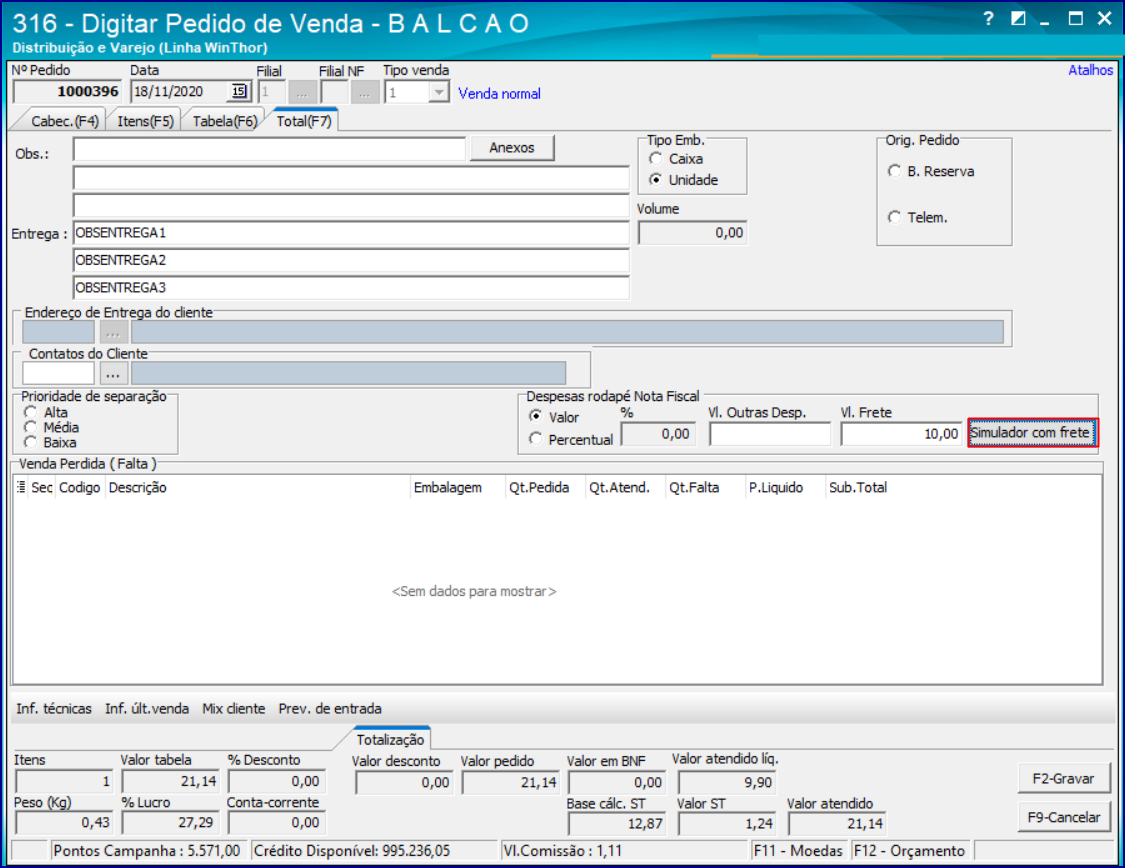Open the Filial lookup ellipsis button

point(303,93)
